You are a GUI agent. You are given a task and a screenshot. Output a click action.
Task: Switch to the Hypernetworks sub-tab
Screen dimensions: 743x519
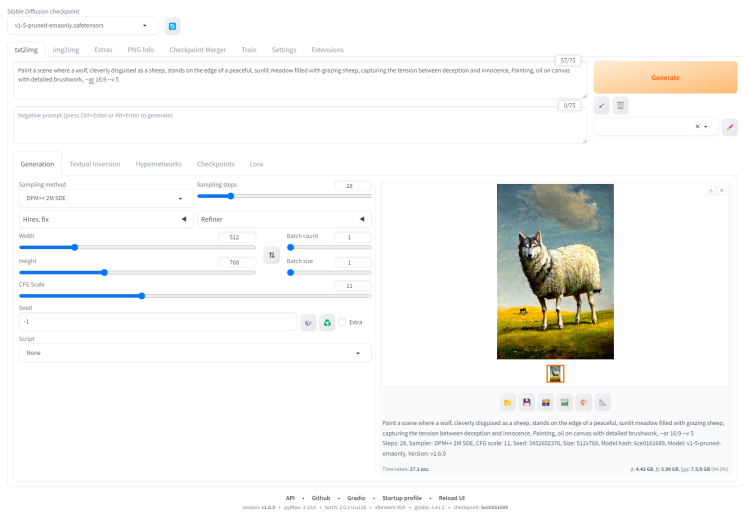(159, 164)
